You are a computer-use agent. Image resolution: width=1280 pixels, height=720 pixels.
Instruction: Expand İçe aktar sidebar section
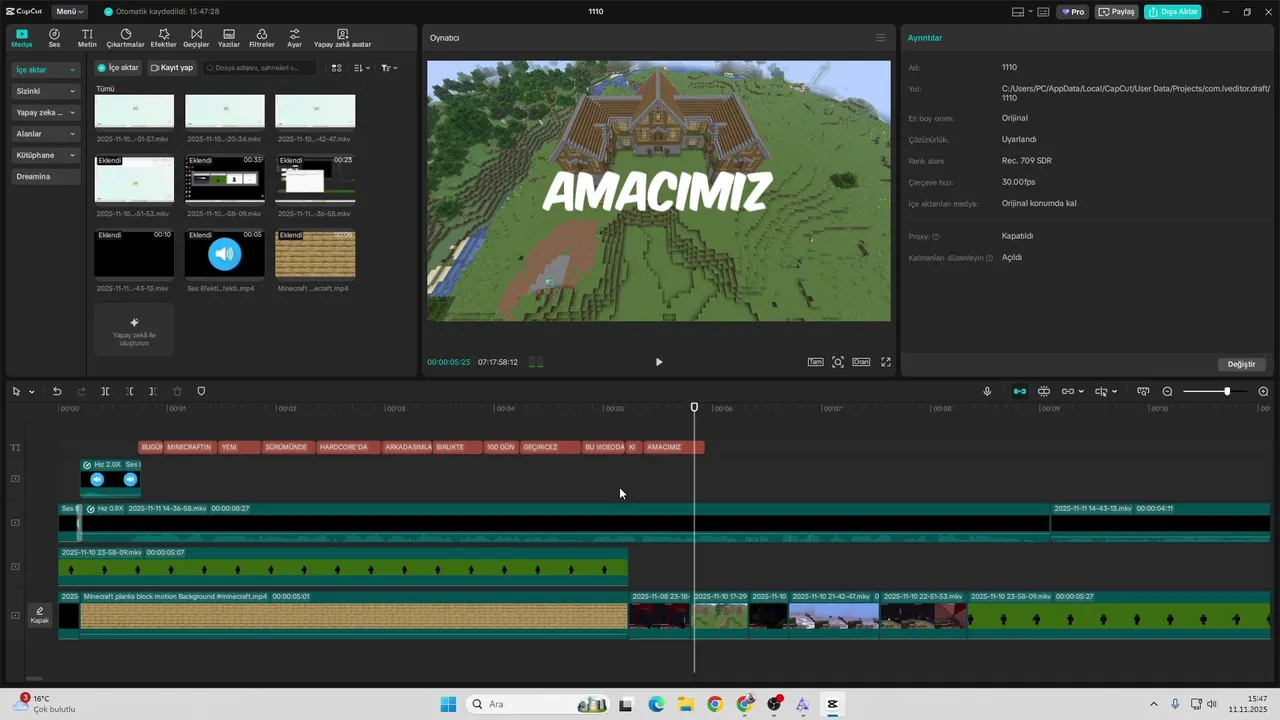(45, 70)
